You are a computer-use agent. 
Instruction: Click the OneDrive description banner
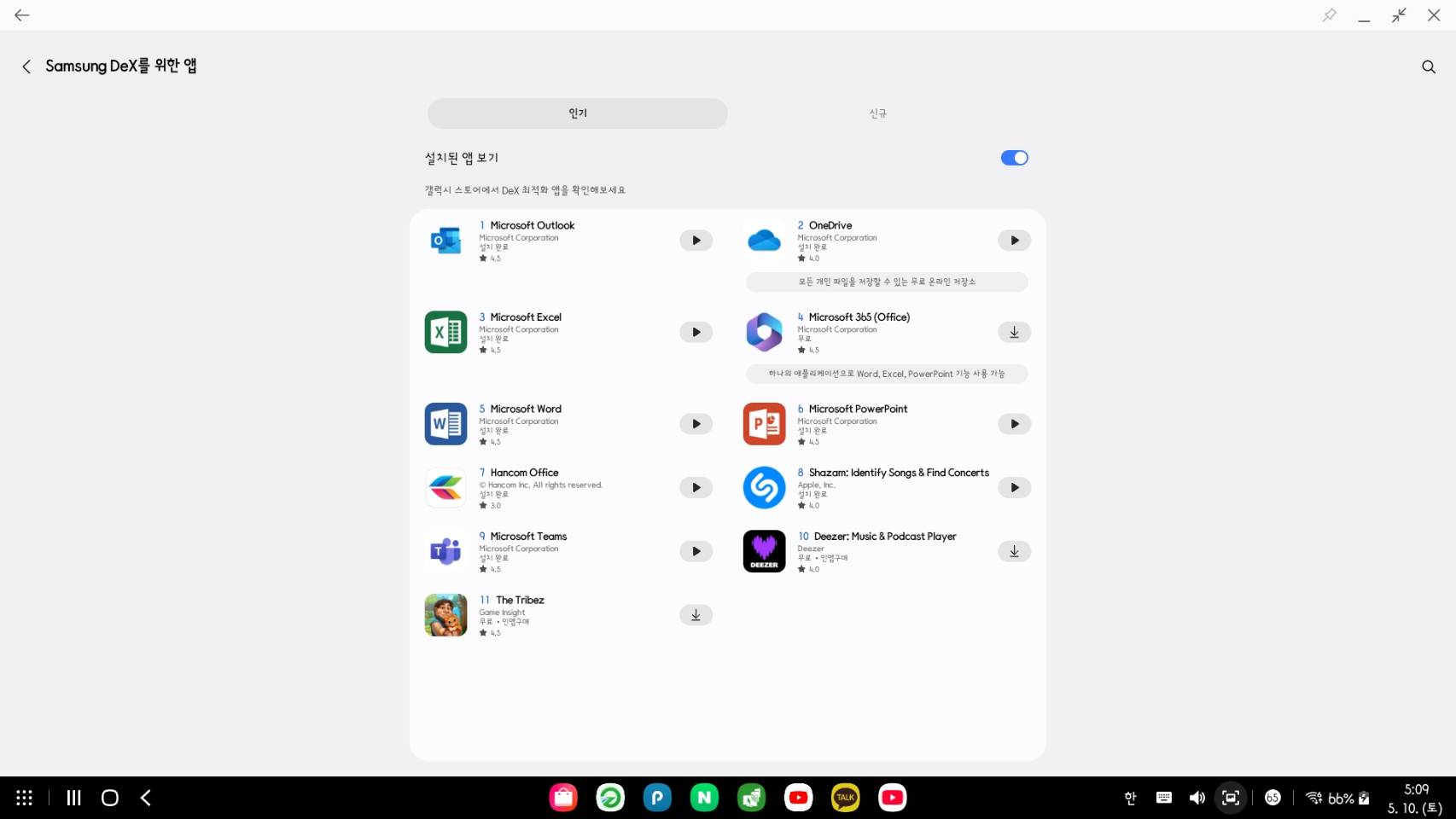pos(887,282)
